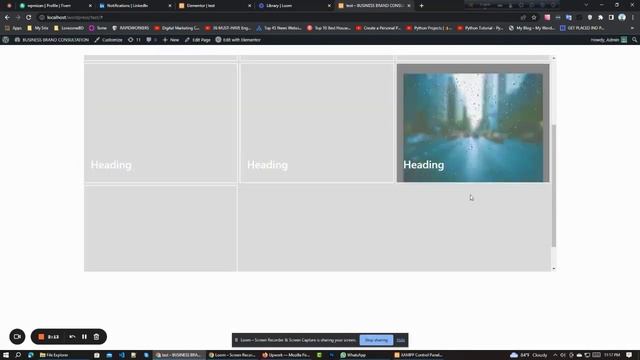Open the Chrome profile avatar
This screenshot has height=360, width=640.
[622, 18]
